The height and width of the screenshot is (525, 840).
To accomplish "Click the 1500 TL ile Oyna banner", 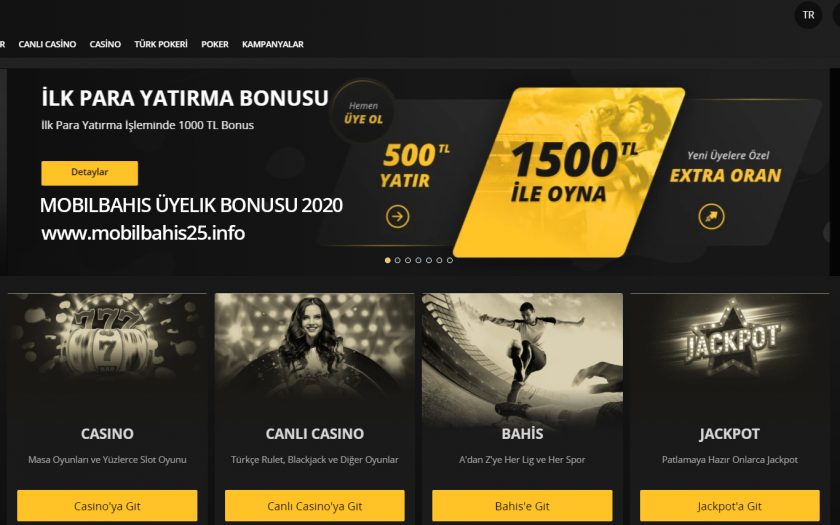I will [x=569, y=172].
